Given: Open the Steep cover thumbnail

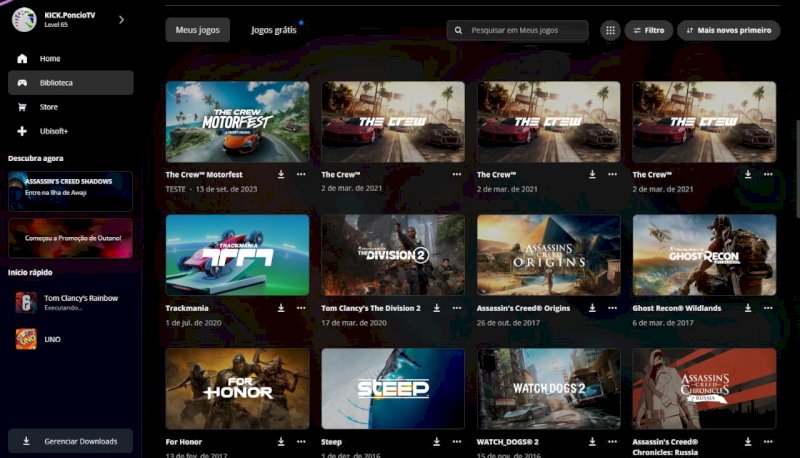Looking at the screenshot, I should click(393, 389).
